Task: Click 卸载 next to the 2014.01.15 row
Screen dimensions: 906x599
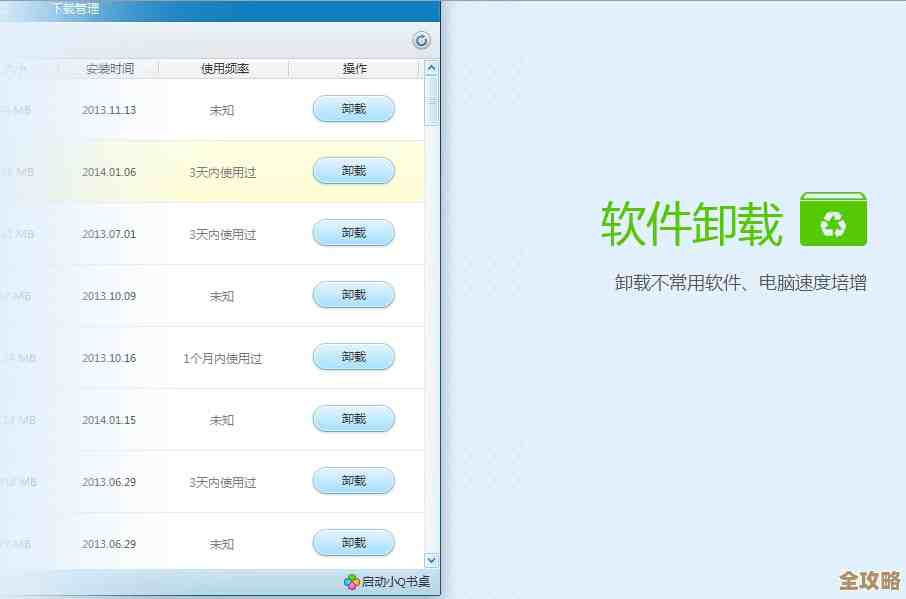Action: [353, 418]
